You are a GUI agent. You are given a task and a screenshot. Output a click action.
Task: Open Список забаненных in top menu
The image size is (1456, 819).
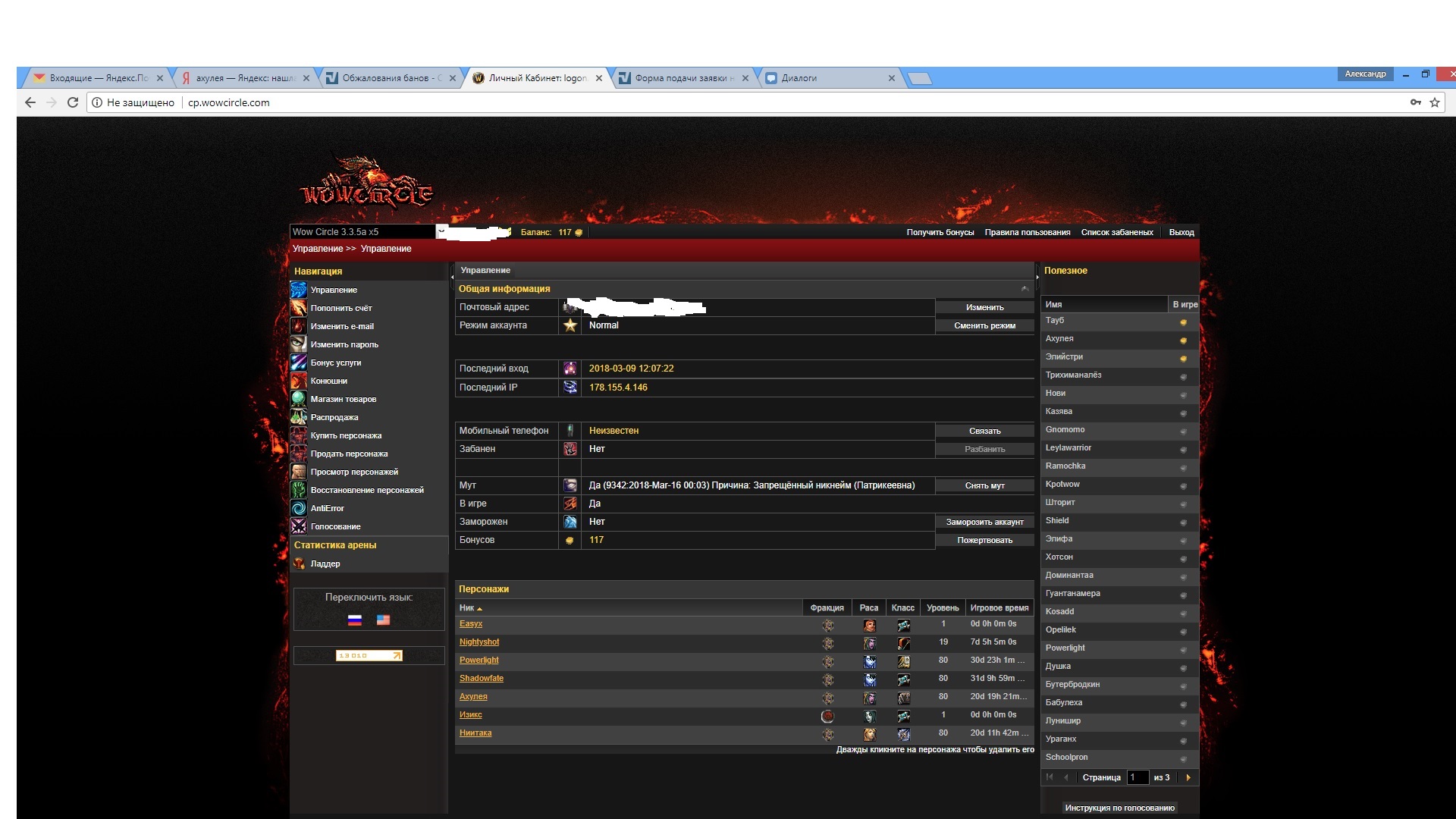1116,232
